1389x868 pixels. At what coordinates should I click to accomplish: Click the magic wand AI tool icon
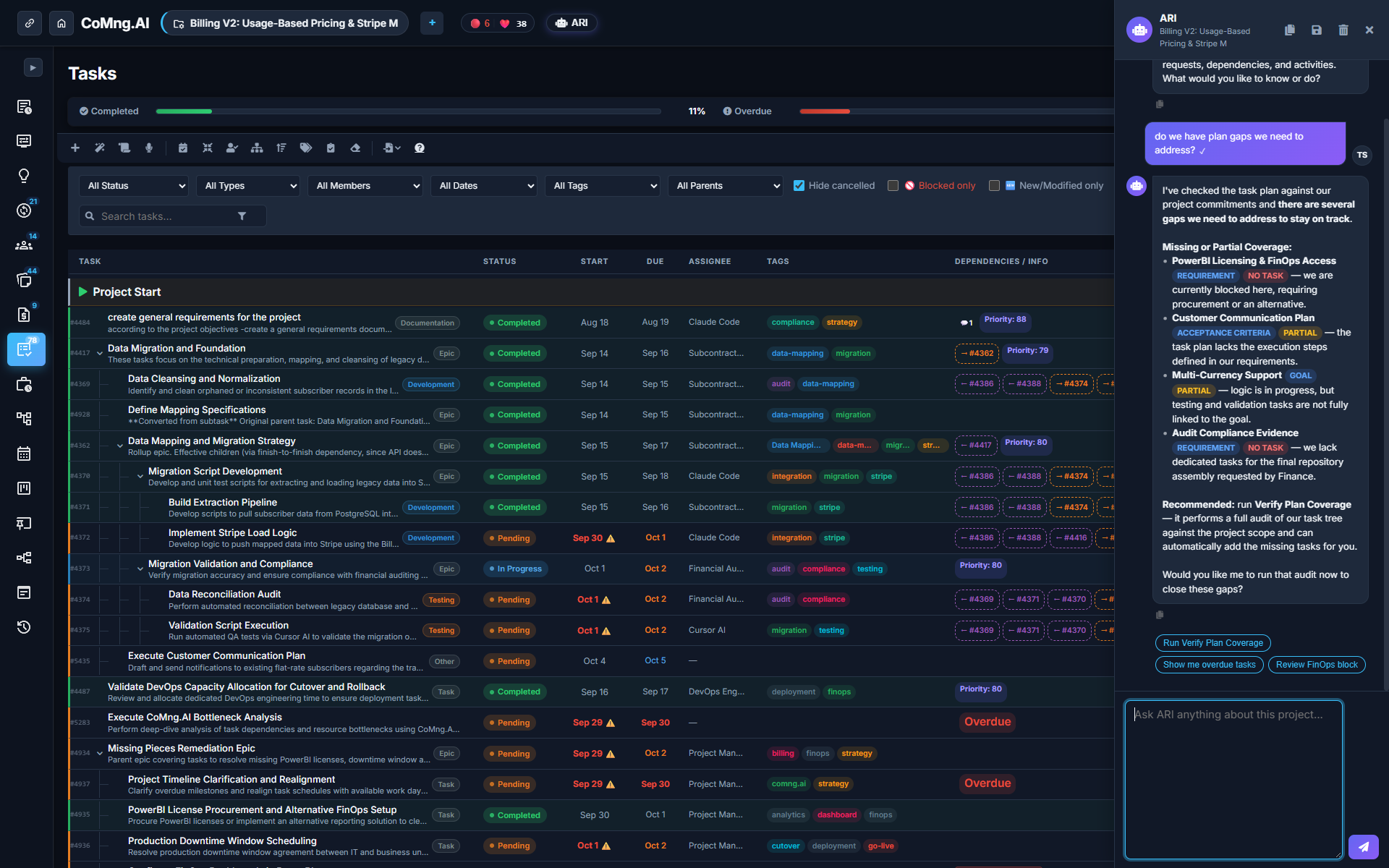point(100,148)
